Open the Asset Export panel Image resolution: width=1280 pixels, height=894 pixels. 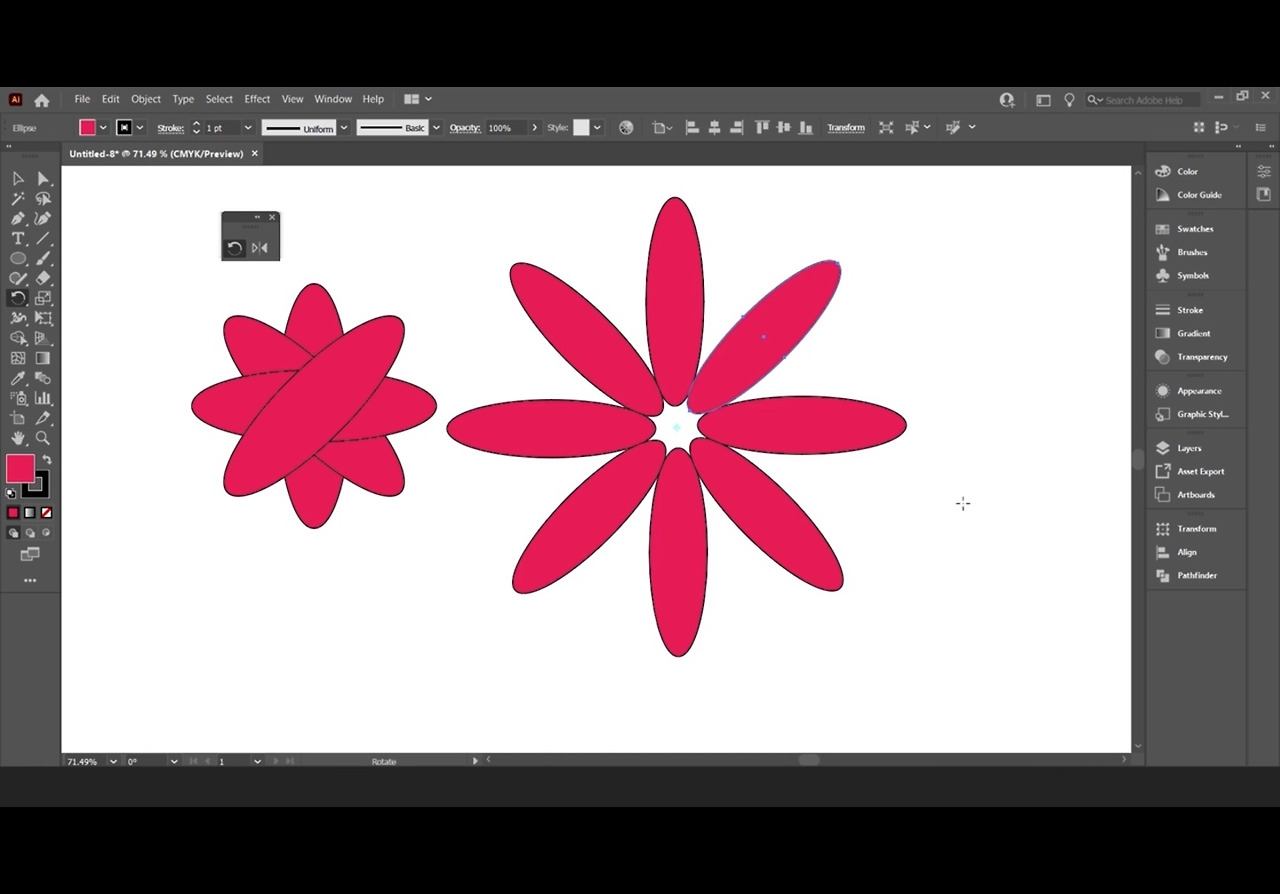click(1200, 472)
